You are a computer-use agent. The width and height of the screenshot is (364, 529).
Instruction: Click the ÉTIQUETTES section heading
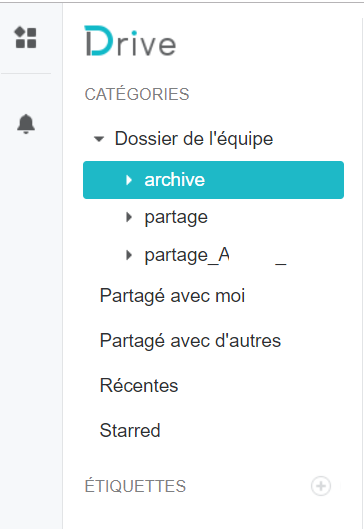tap(135, 486)
